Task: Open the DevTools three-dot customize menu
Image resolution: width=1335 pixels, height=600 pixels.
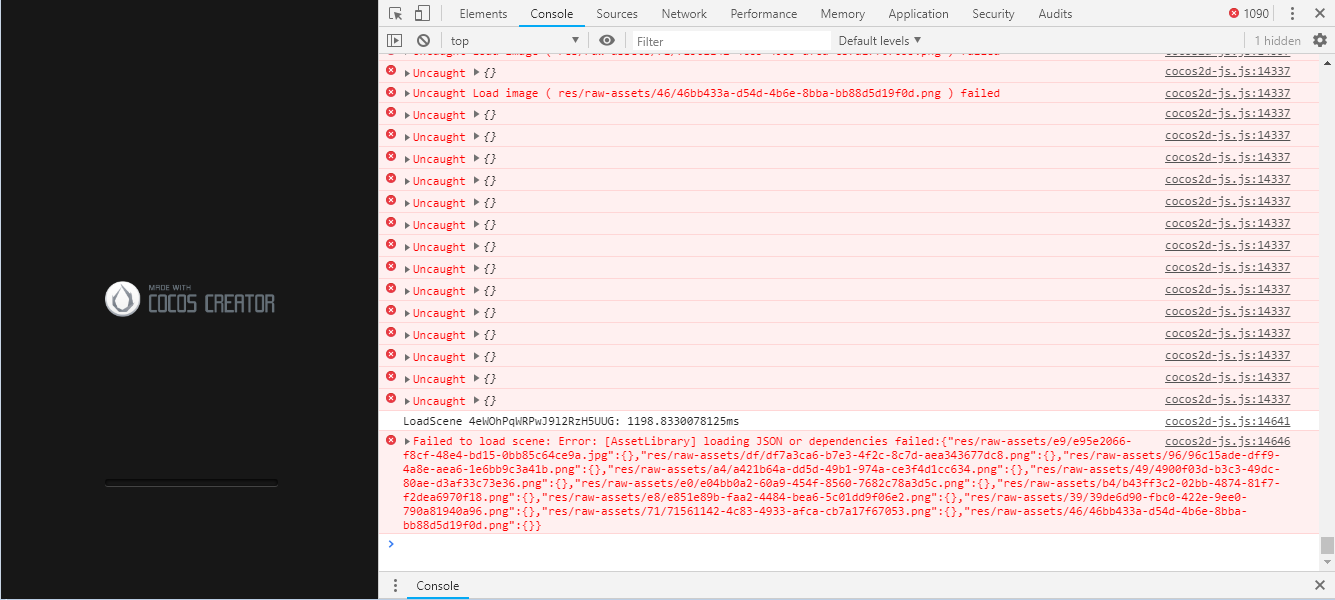Action: [1292, 14]
